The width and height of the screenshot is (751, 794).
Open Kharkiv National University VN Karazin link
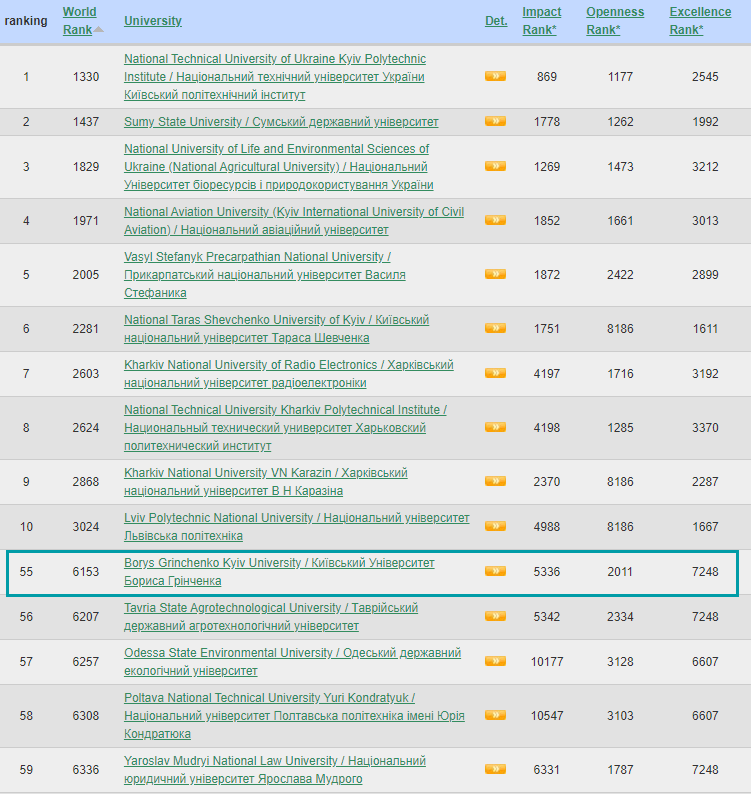point(265,473)
